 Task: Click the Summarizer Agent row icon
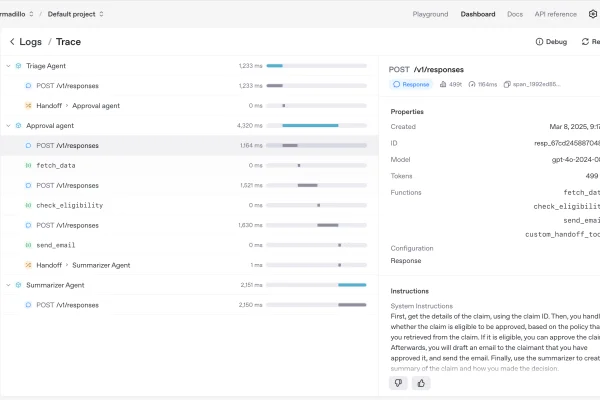click(x=18, y=285)
